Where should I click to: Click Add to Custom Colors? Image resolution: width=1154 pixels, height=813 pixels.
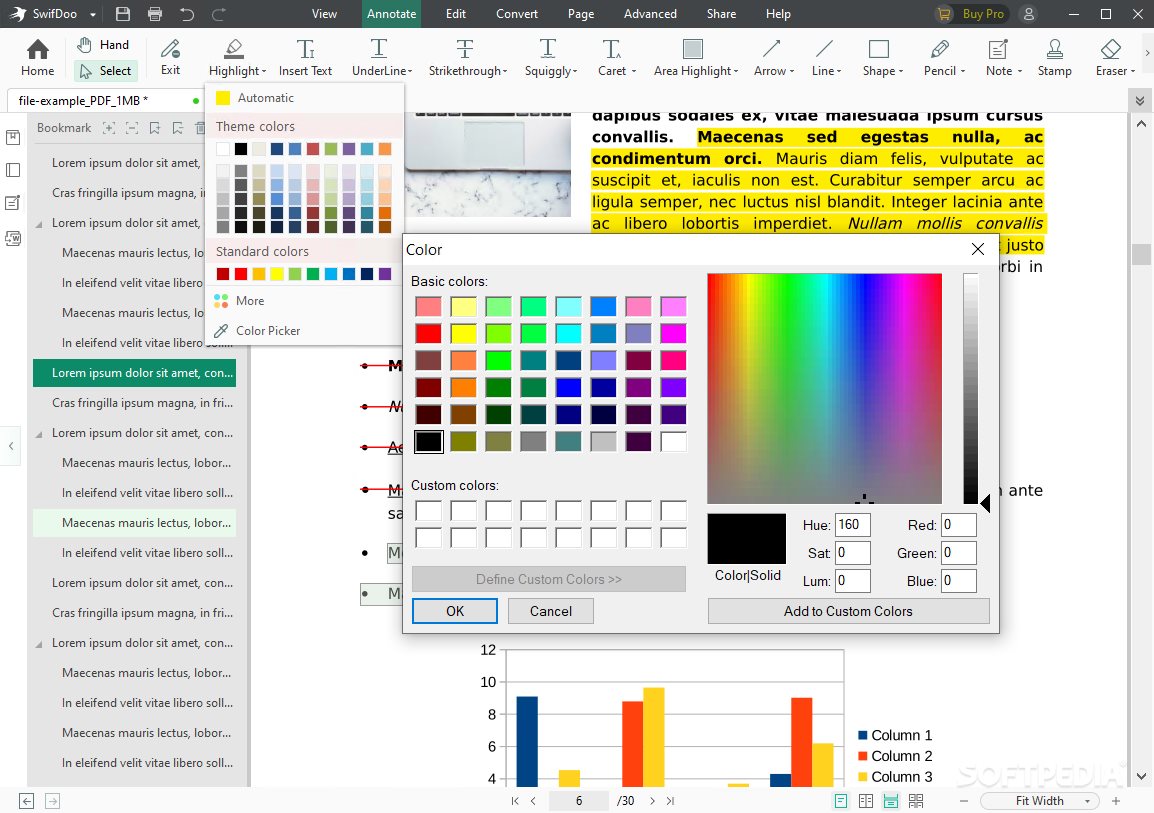848,611
